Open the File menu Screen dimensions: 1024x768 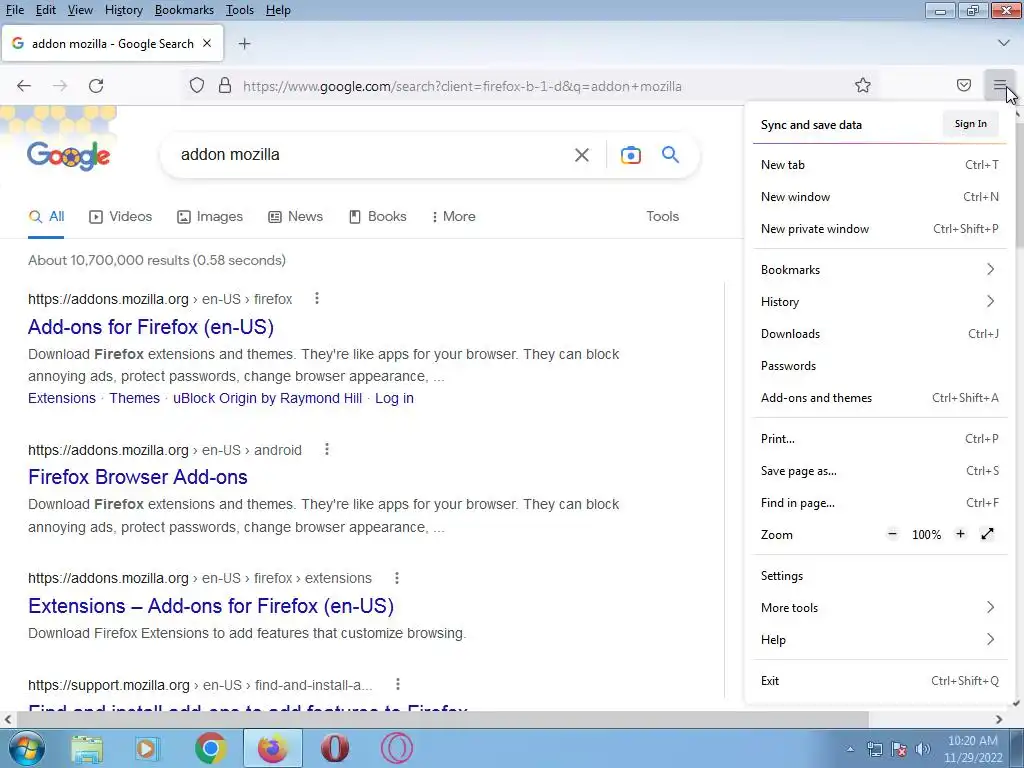pos(14,10)
